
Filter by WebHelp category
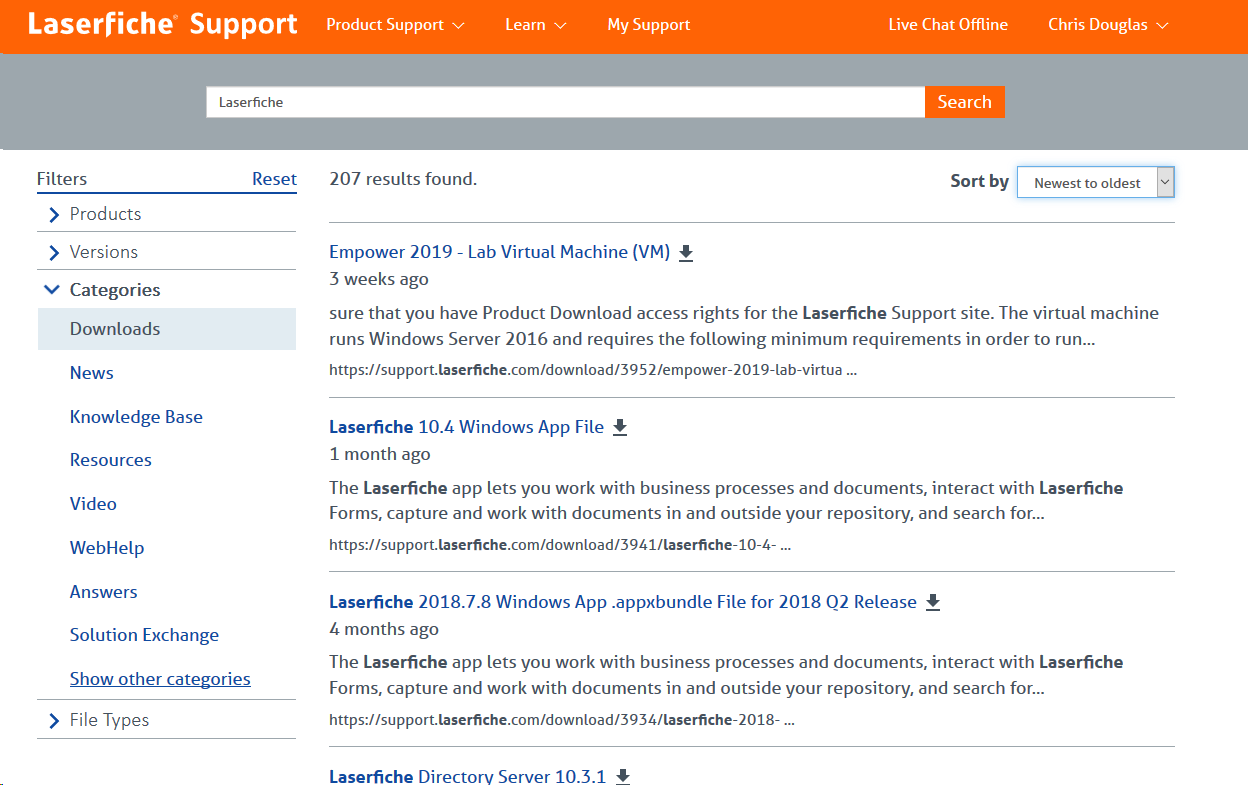tap(107, 548)
